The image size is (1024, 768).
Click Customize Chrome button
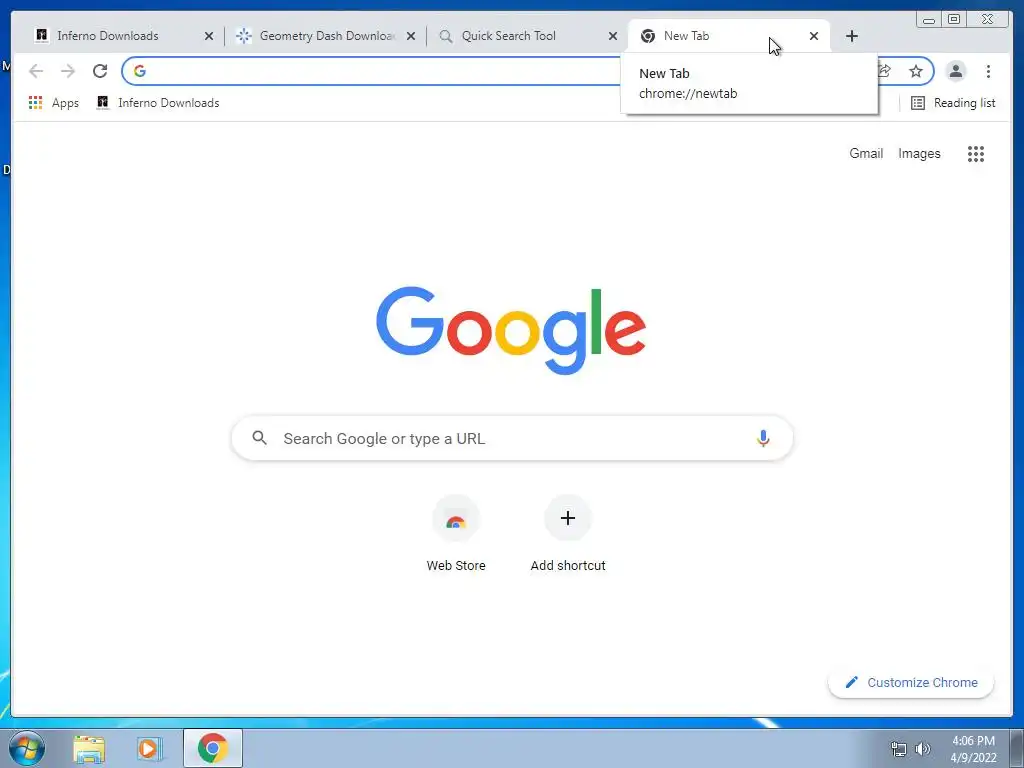911,682
